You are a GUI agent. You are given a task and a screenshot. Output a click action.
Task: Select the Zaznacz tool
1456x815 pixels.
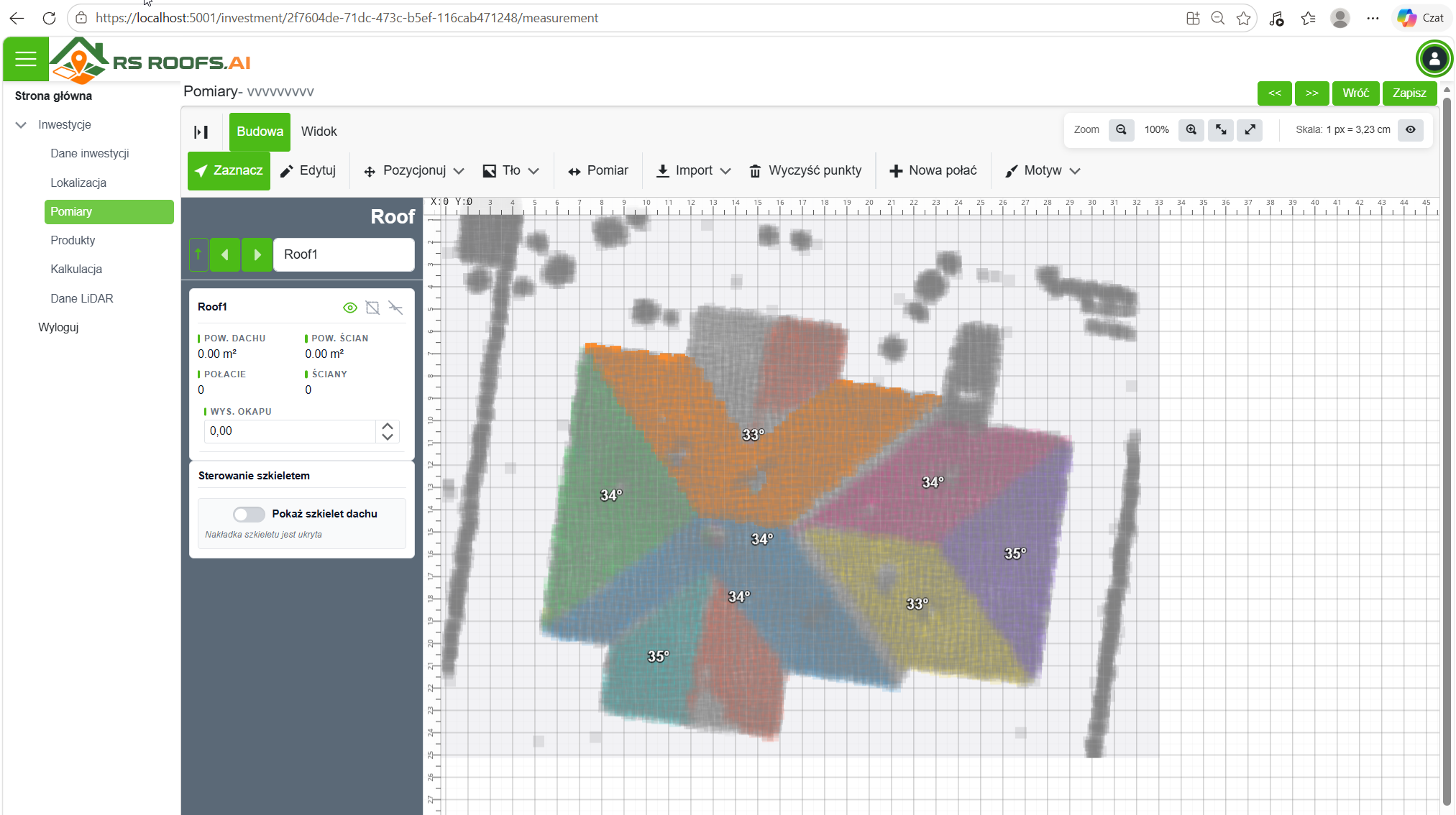pos(229,171)
